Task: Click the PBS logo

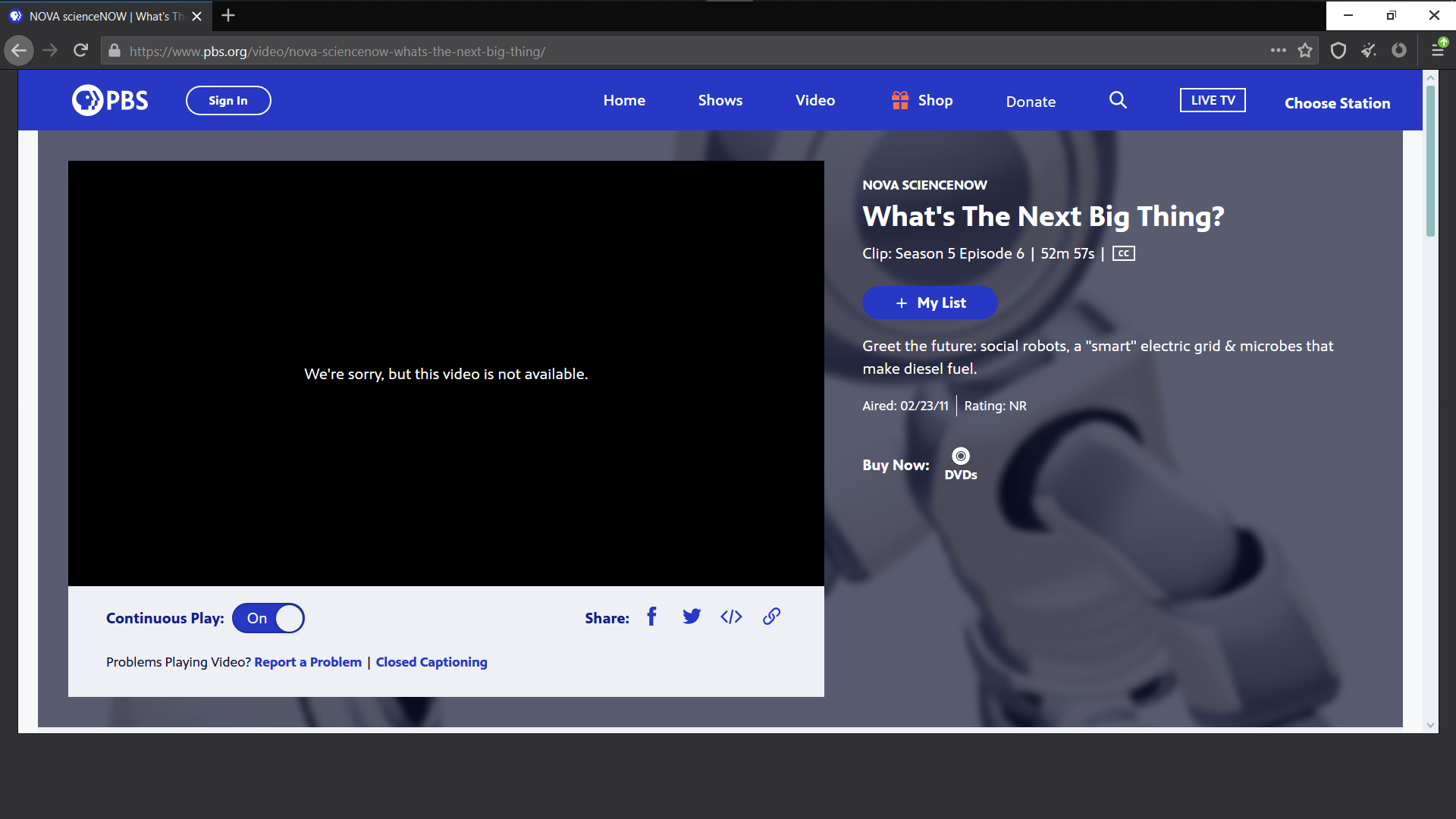Action: (110, 100)
